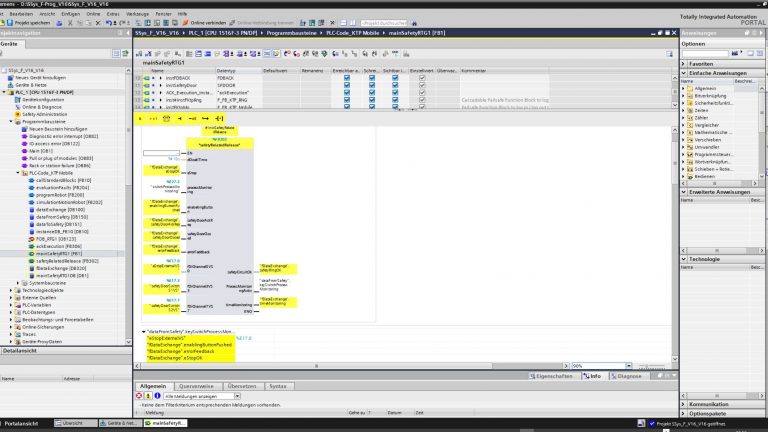Viewport: 768px width, 432px height.
Task: Open the Bearbeiten menu
Action: pyautogui.click(x=21, y=14)
